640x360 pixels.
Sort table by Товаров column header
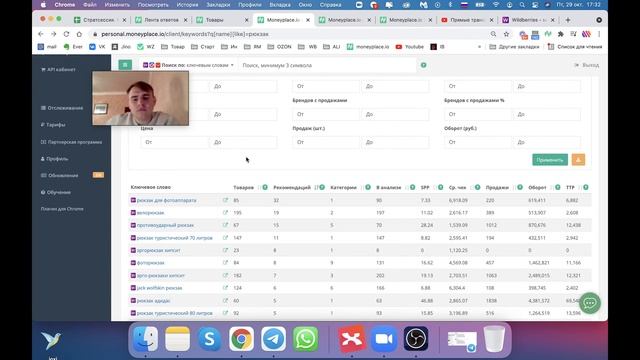tap(244, 187)
